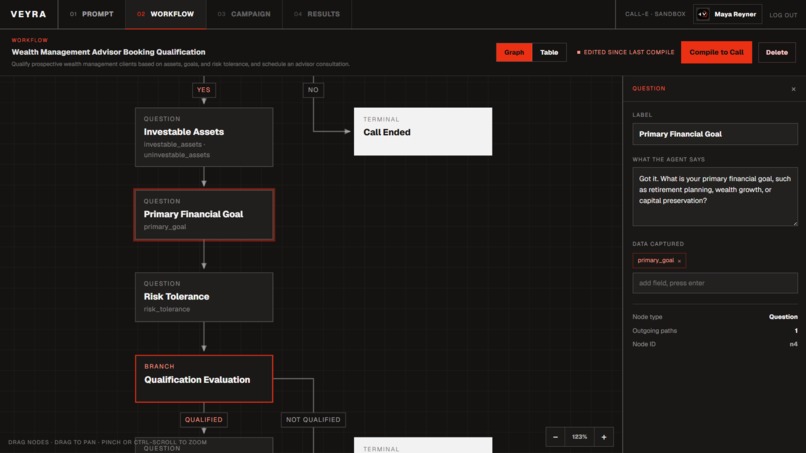The width and height of the screenshot is (806, 453).
Task: Select the Call Ended terminal node
Action: pos(423,132)
